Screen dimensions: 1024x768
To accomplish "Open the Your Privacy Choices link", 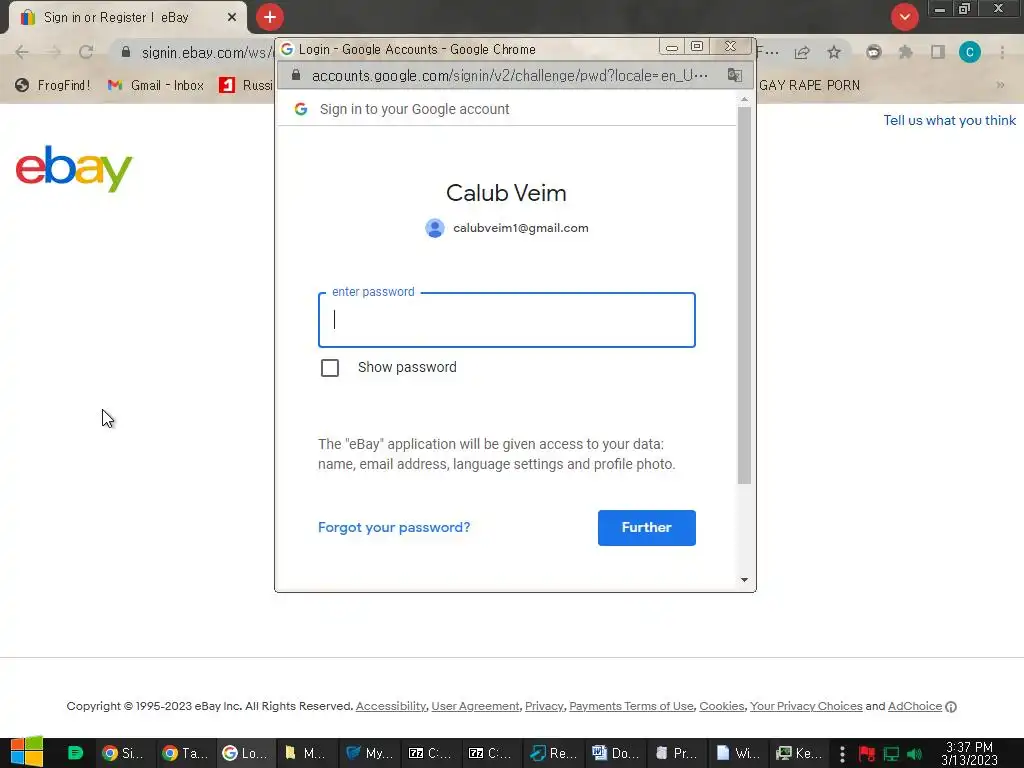I will coord(806,706).
